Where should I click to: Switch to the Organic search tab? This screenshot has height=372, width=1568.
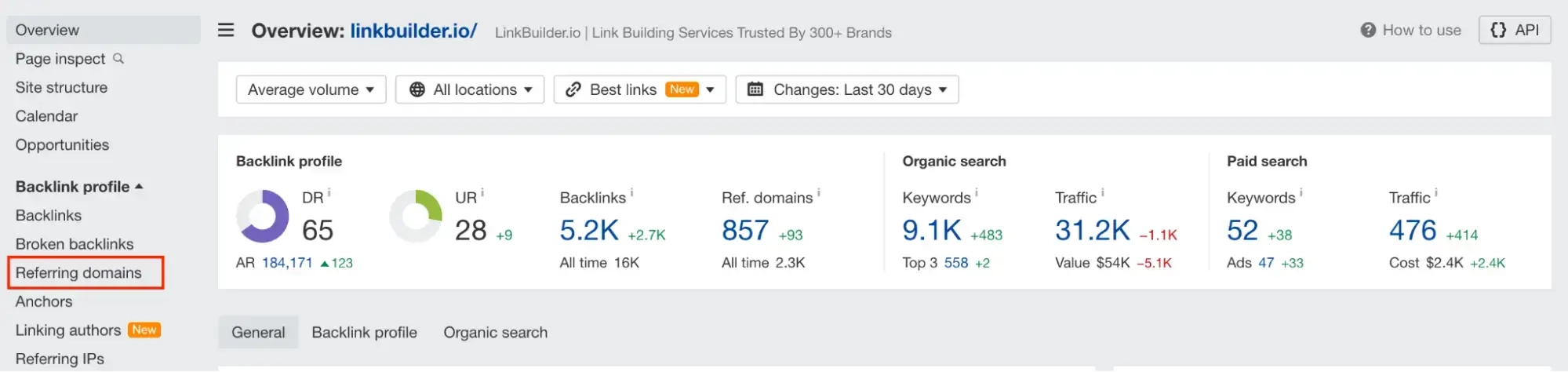pos(495,333)
